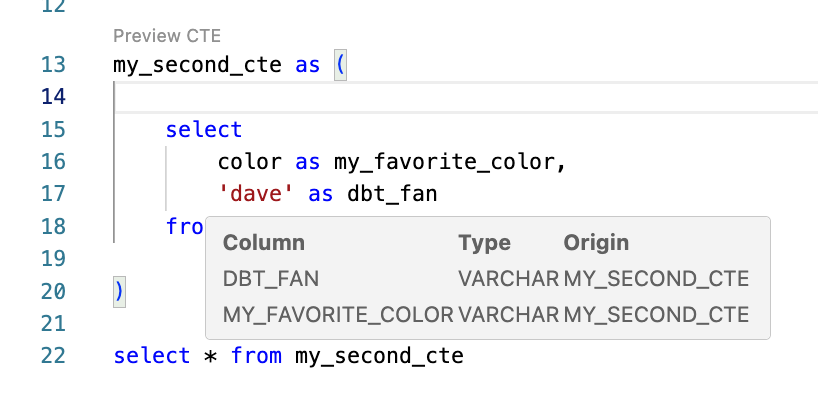Click line number 20 in the gutter
Screen dimensions: 818x406
coord(53,291)
